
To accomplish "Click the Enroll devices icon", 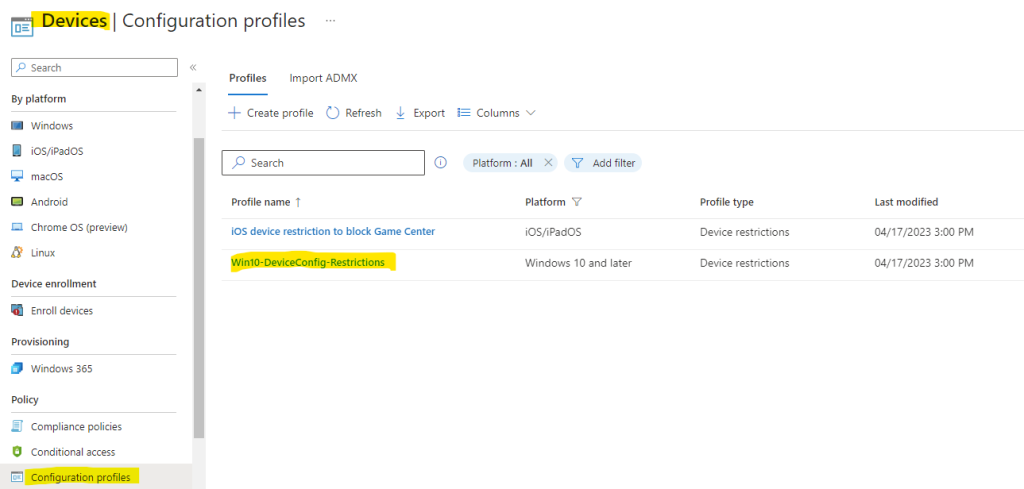I will pyautogui.click(x=18, y=311).
